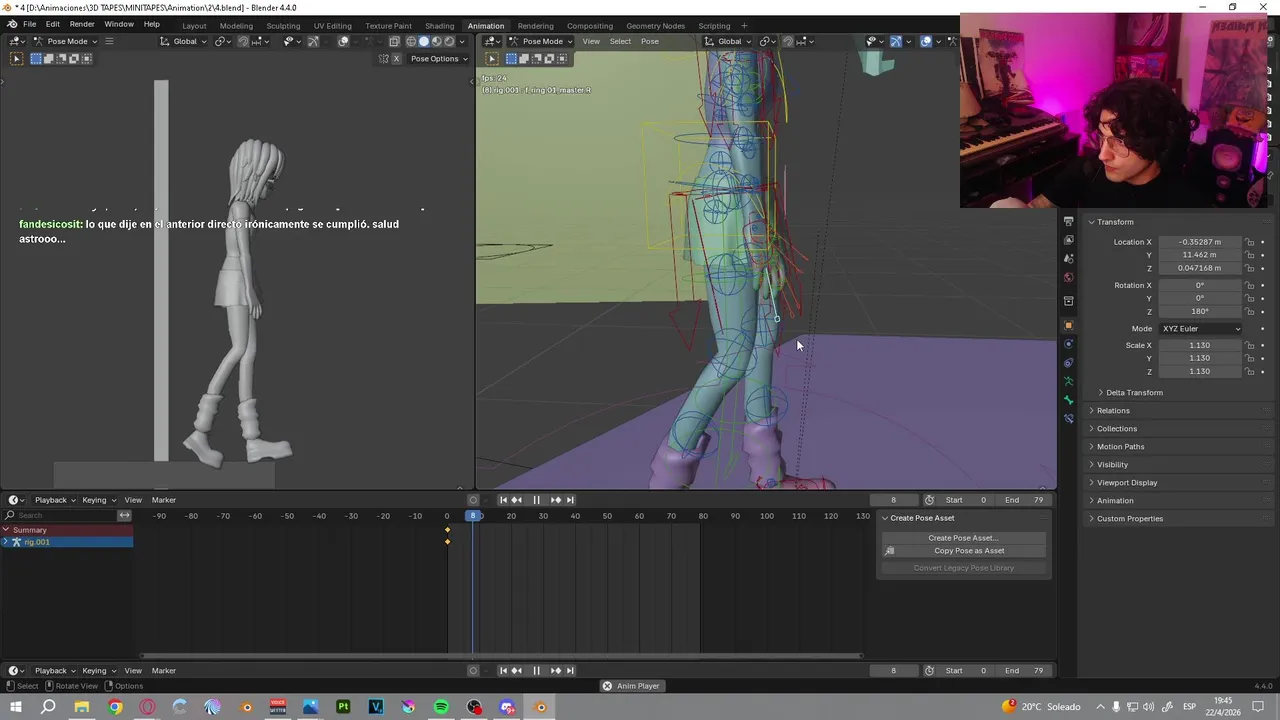Open the Bone Constraints properties tab
Viewport: 1280px width, 720px height.
coord(1068,418)
